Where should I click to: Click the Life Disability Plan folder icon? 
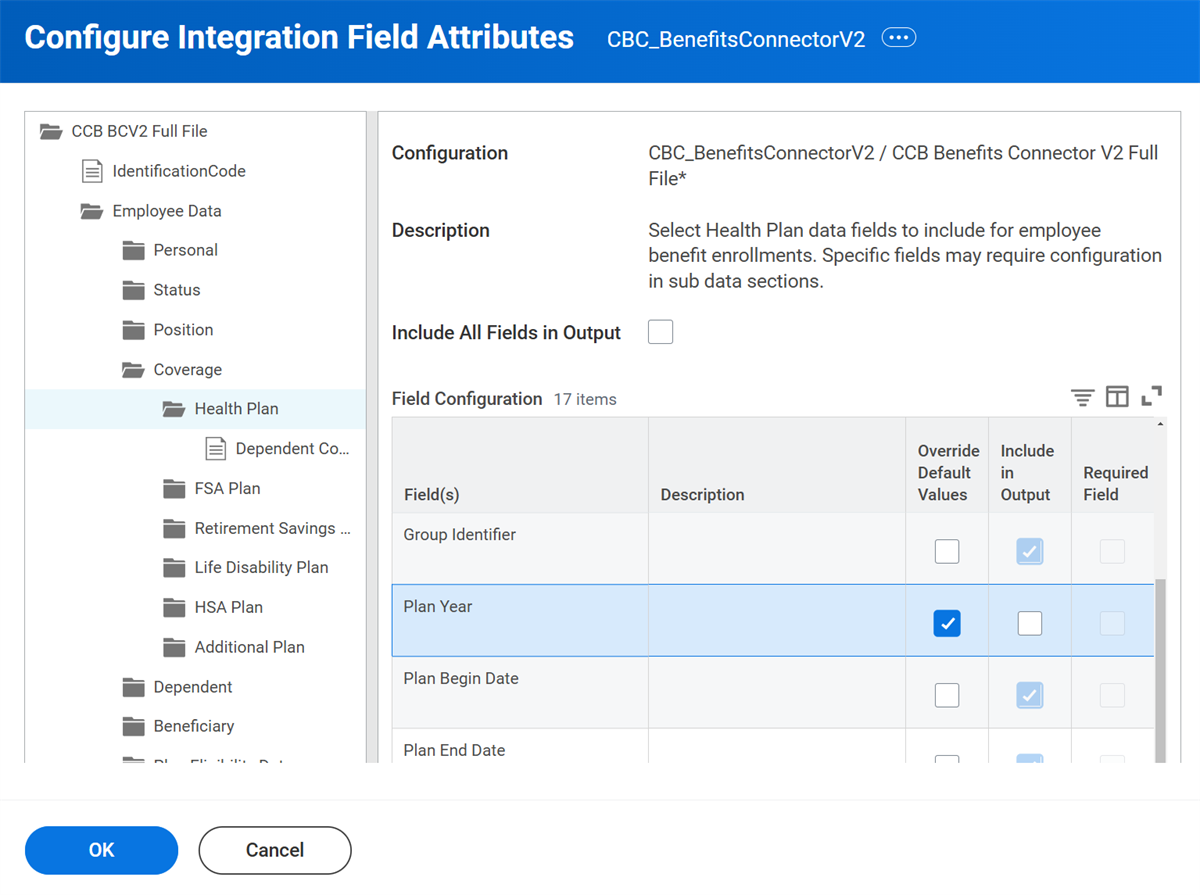(175, 568)
